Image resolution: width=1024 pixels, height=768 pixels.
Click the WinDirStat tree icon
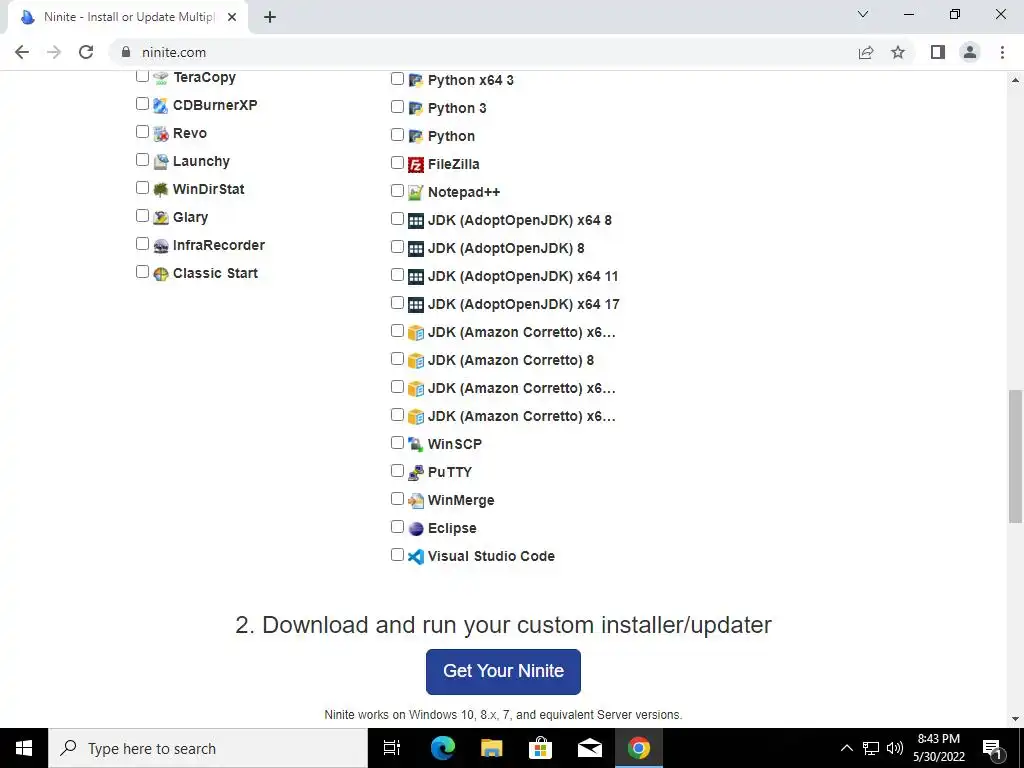point(161,190)
